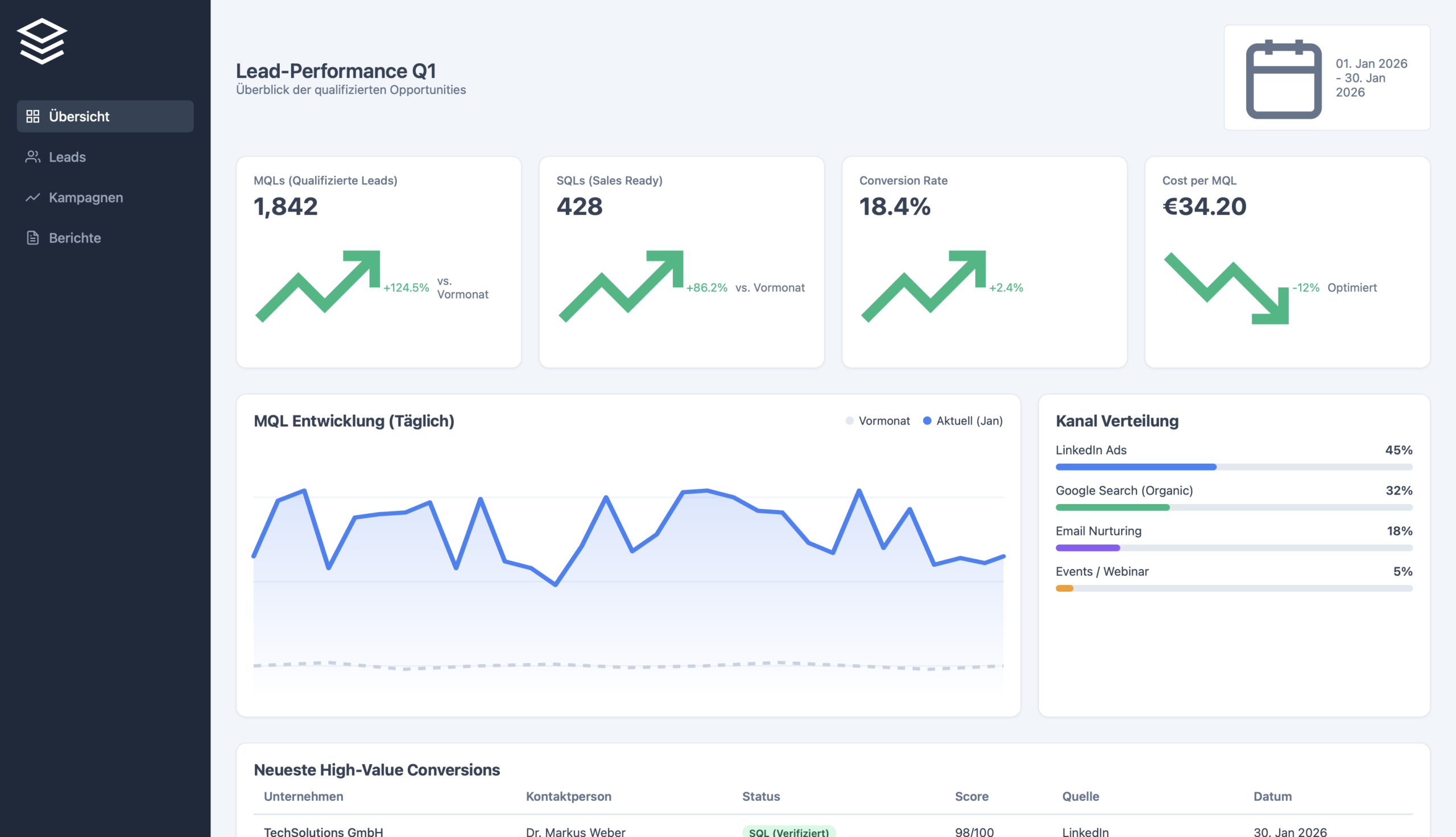The height and width of the screenshot is (837, 1456).
Task: Sort table by Score column header
Action: (971, 796)
